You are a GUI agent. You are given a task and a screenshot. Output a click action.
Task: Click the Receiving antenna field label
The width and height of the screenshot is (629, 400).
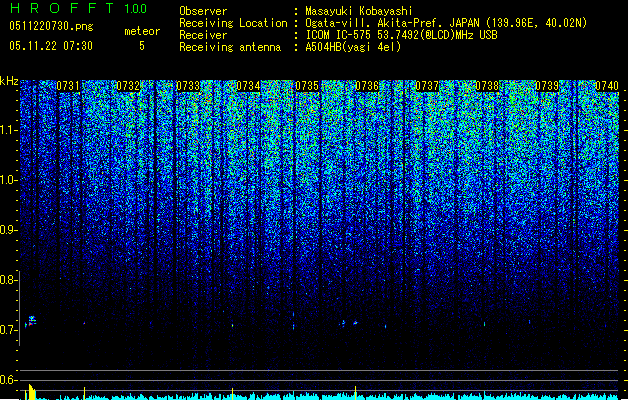(230, 47)
